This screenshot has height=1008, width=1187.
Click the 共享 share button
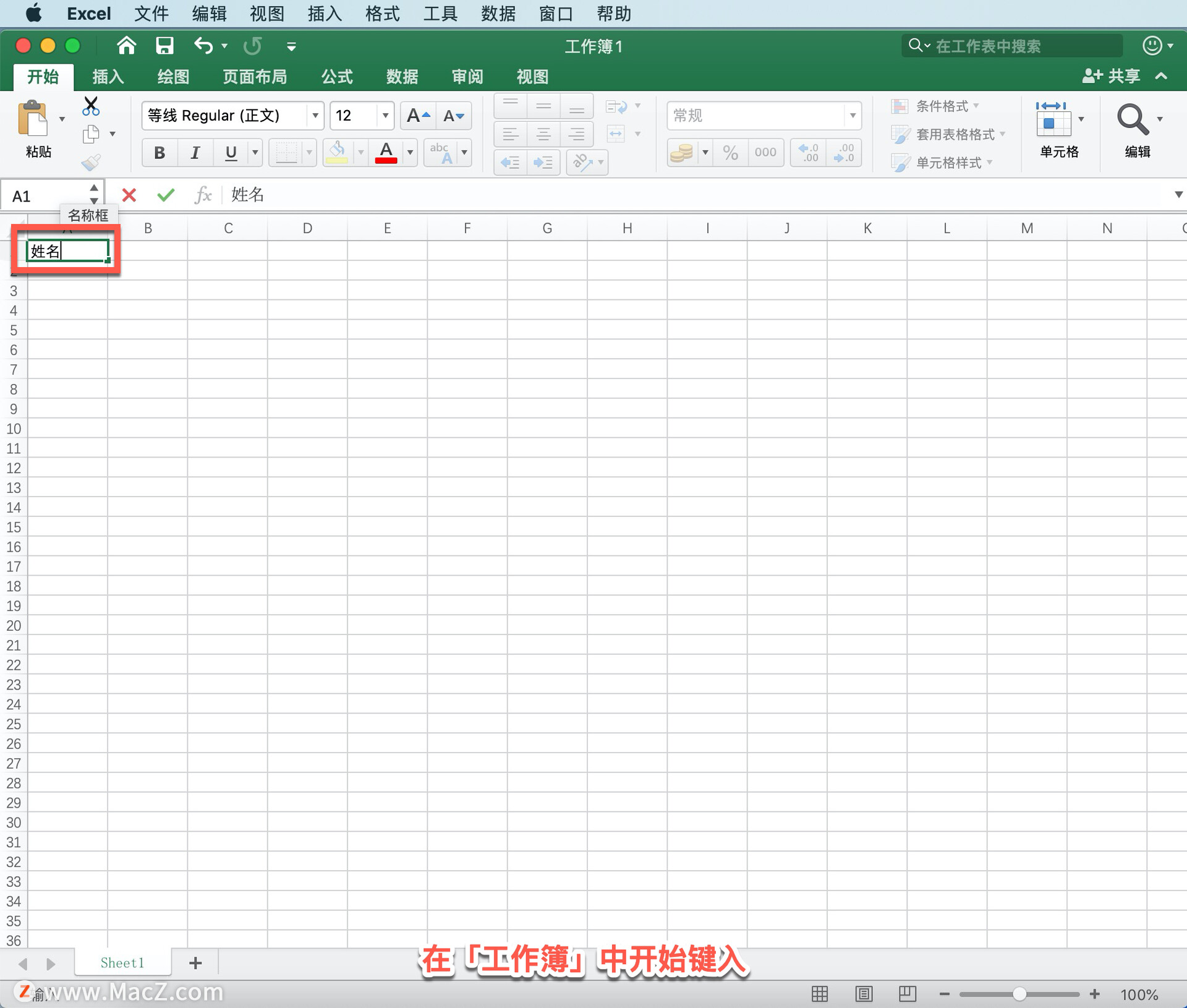(x=1111, y=77)
